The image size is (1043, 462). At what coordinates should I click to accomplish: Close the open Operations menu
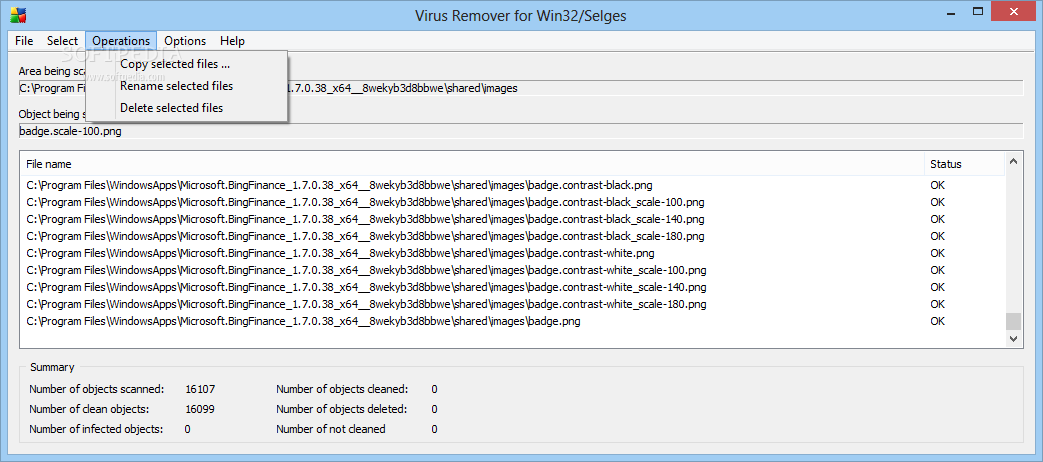(x=121, y=41)
